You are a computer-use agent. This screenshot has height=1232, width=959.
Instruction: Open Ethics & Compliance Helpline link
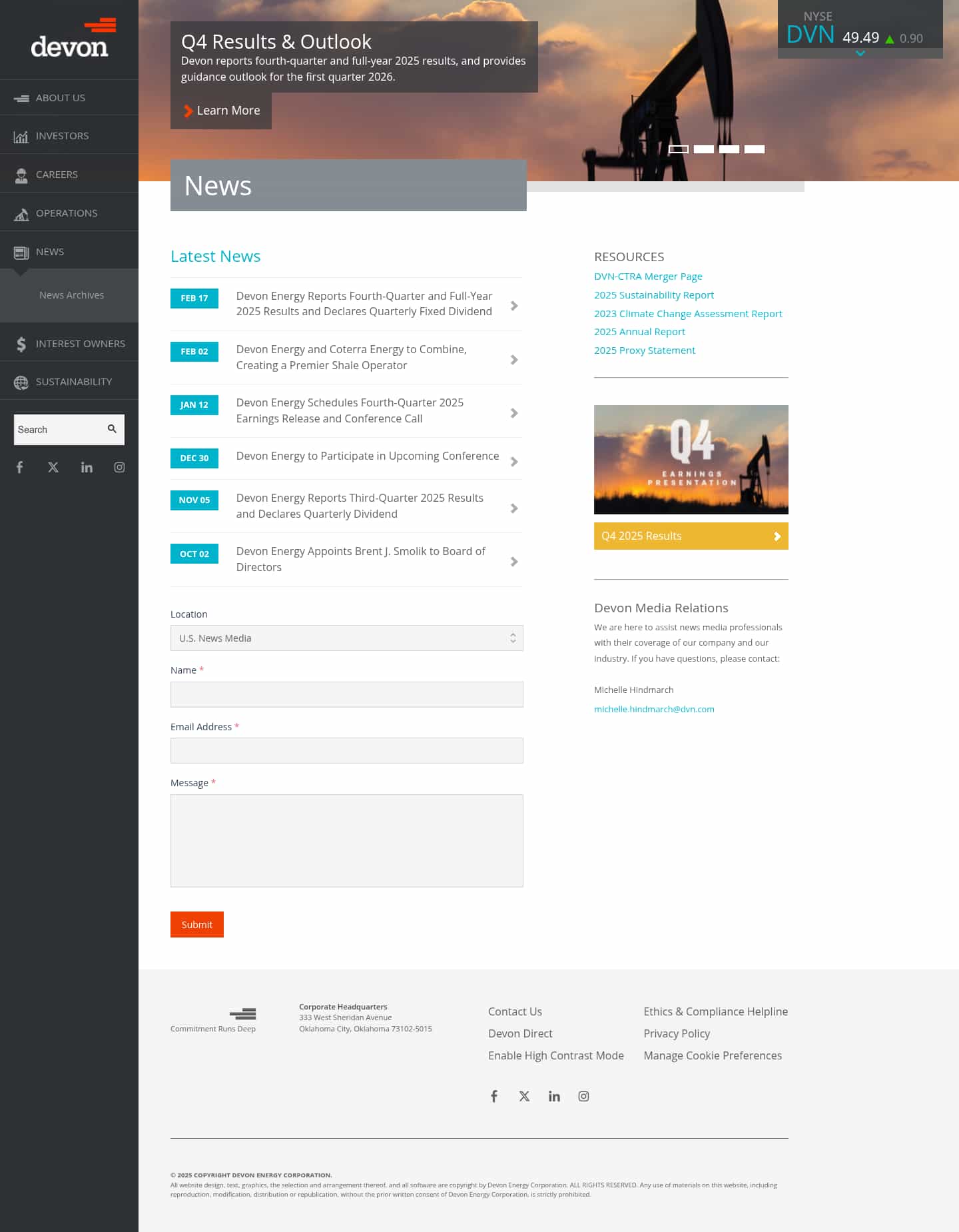715,1011
